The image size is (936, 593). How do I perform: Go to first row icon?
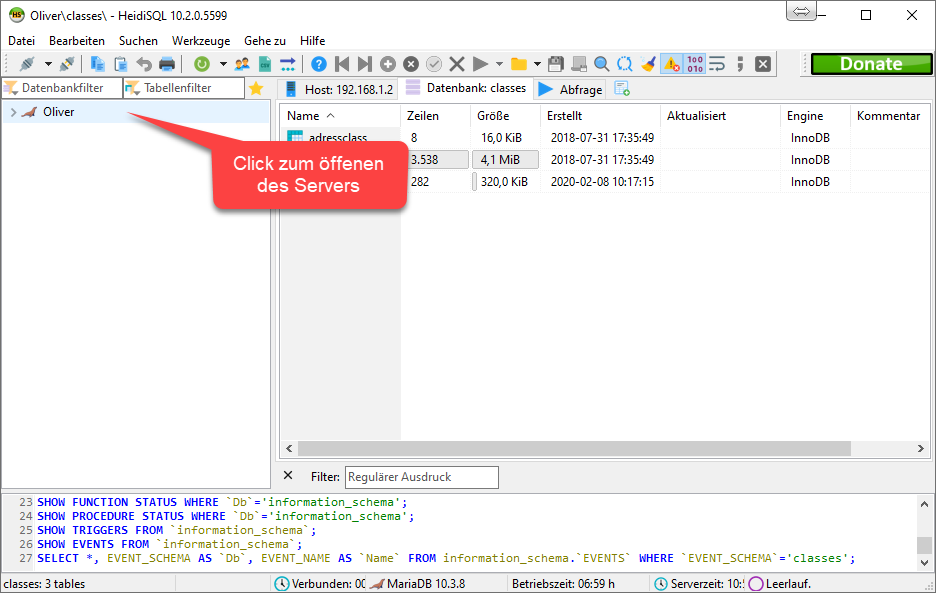(x=342, y=64)
